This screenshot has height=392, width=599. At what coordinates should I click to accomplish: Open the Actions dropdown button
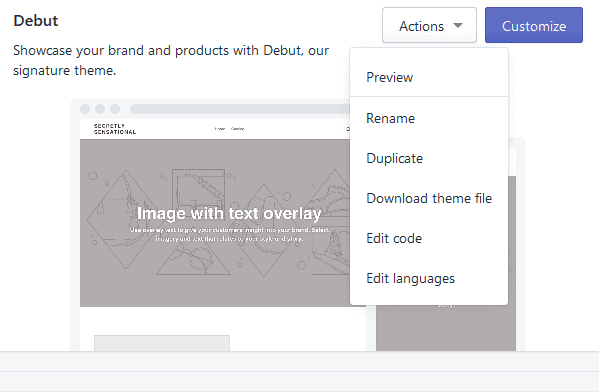coord(429,25)
